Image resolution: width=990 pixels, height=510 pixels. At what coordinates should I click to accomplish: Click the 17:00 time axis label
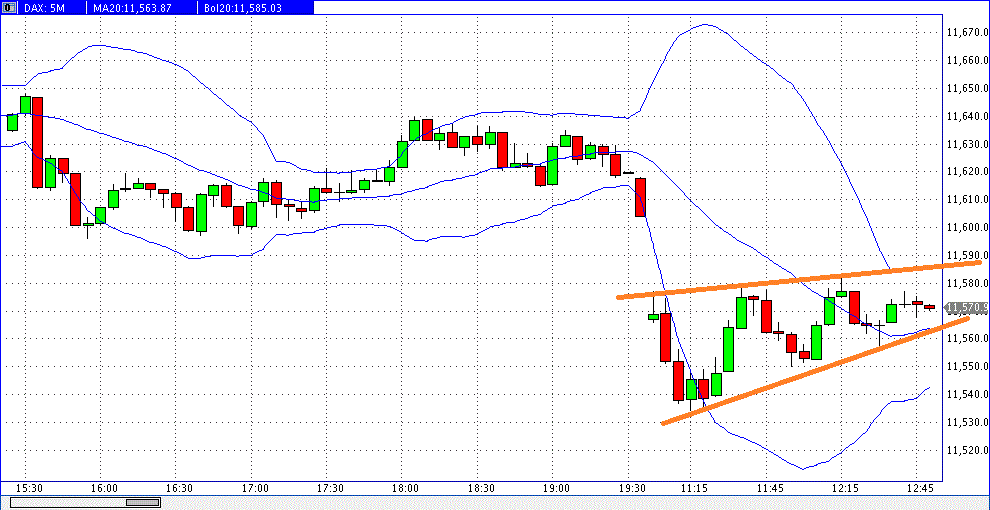click(254, 489)
